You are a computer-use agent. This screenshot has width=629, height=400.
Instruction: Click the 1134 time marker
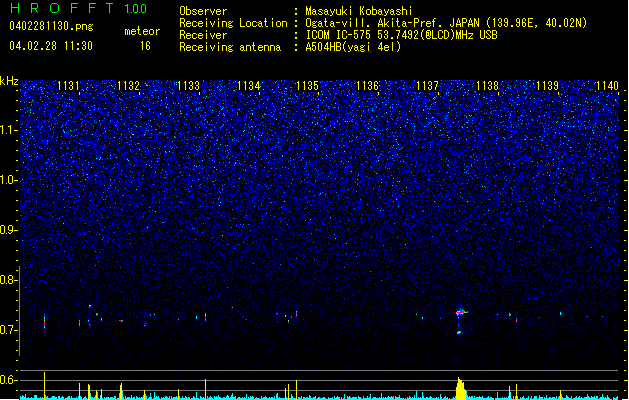pyautogui.click(x=248, y=85)
